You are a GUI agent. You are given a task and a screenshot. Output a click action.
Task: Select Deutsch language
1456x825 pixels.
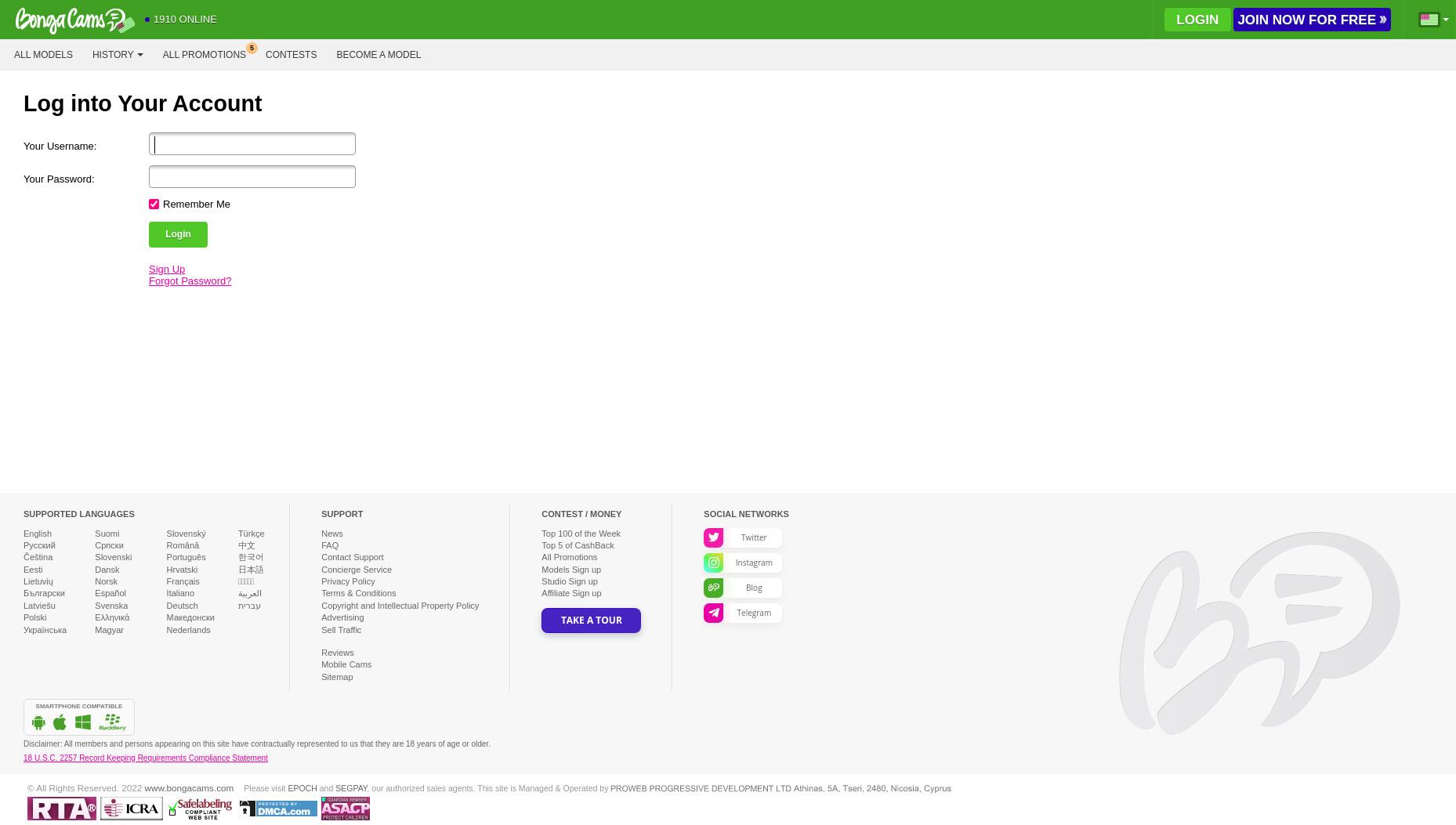coord(182,606)
